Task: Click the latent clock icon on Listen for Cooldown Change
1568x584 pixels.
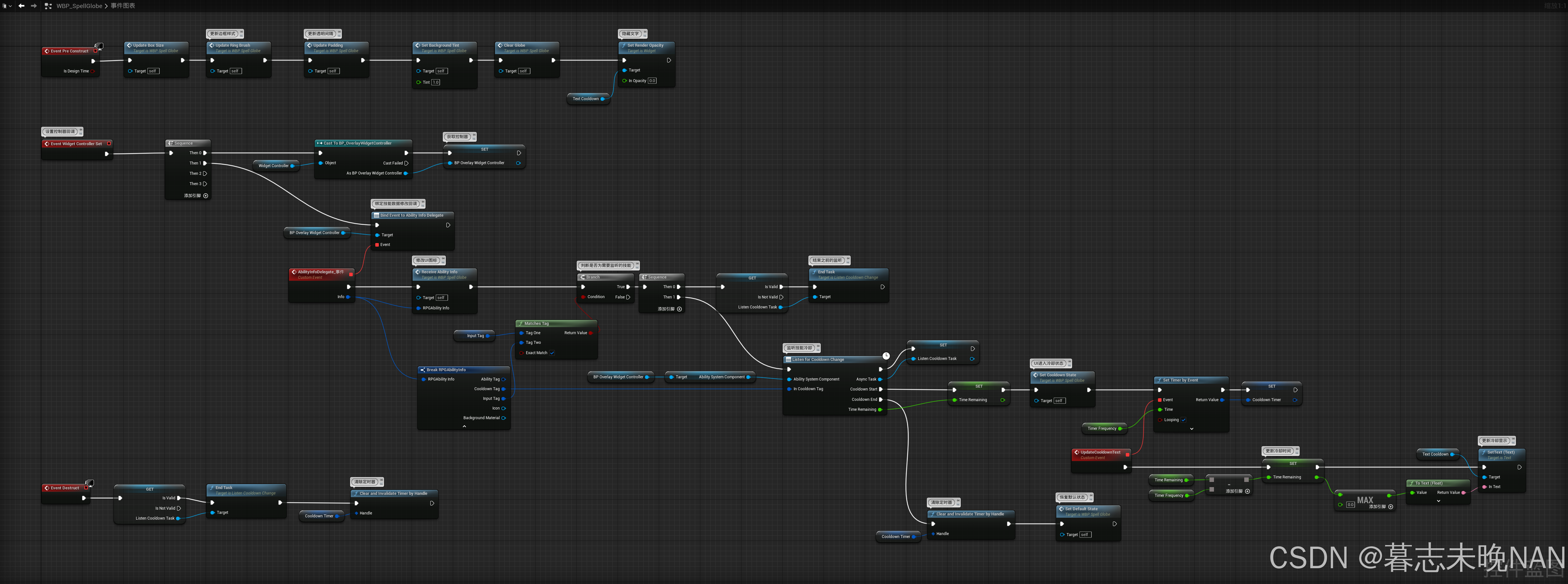Action: pyautogui.click(x=886, y=356)
